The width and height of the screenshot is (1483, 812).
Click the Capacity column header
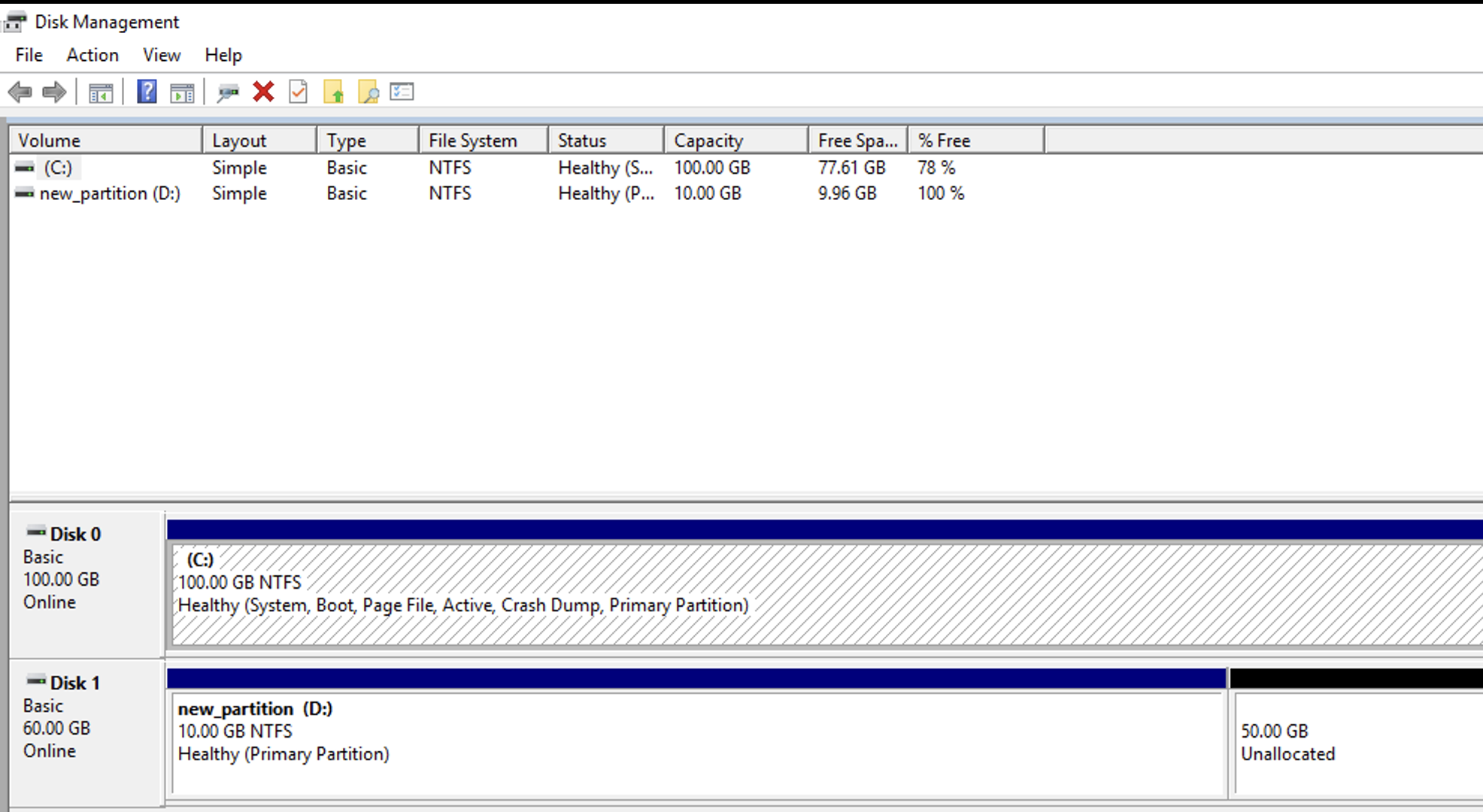707,140
